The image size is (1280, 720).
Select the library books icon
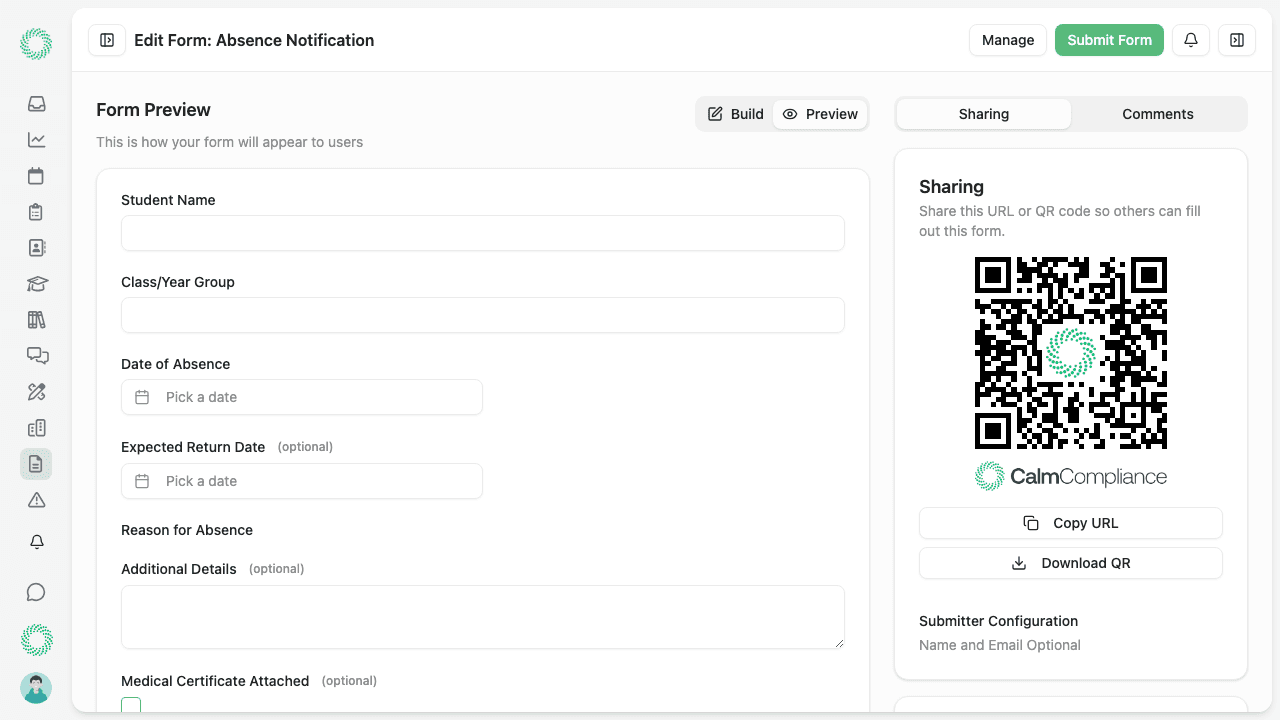35,319
